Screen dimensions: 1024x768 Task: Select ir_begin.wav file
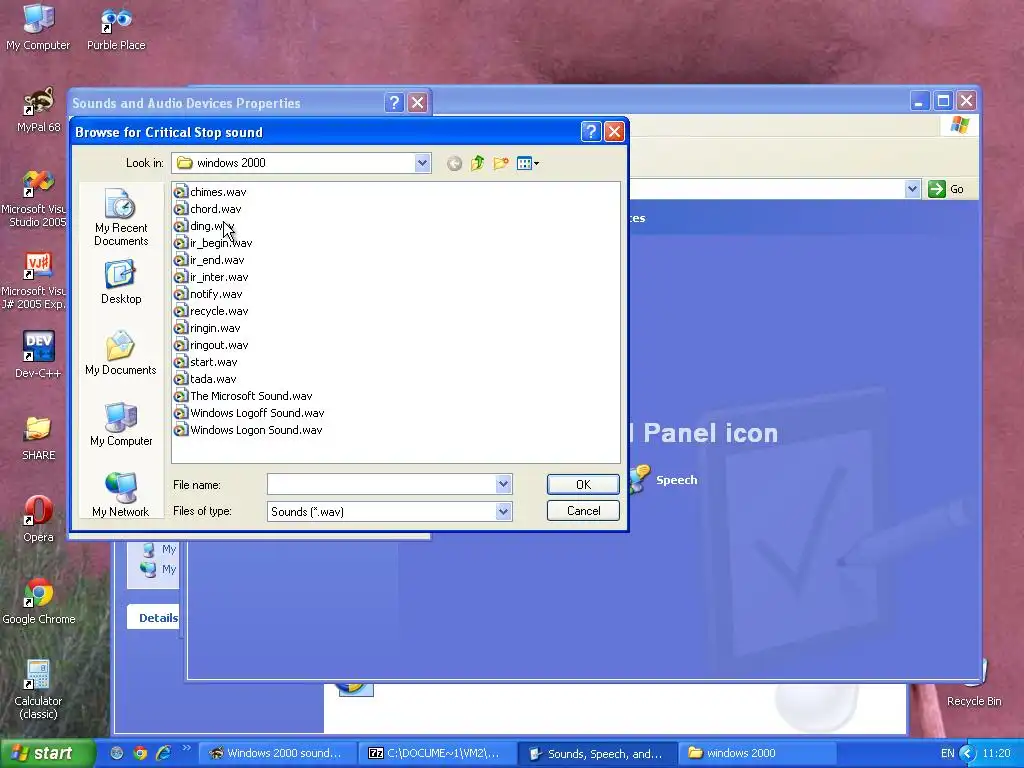(214, 243)
